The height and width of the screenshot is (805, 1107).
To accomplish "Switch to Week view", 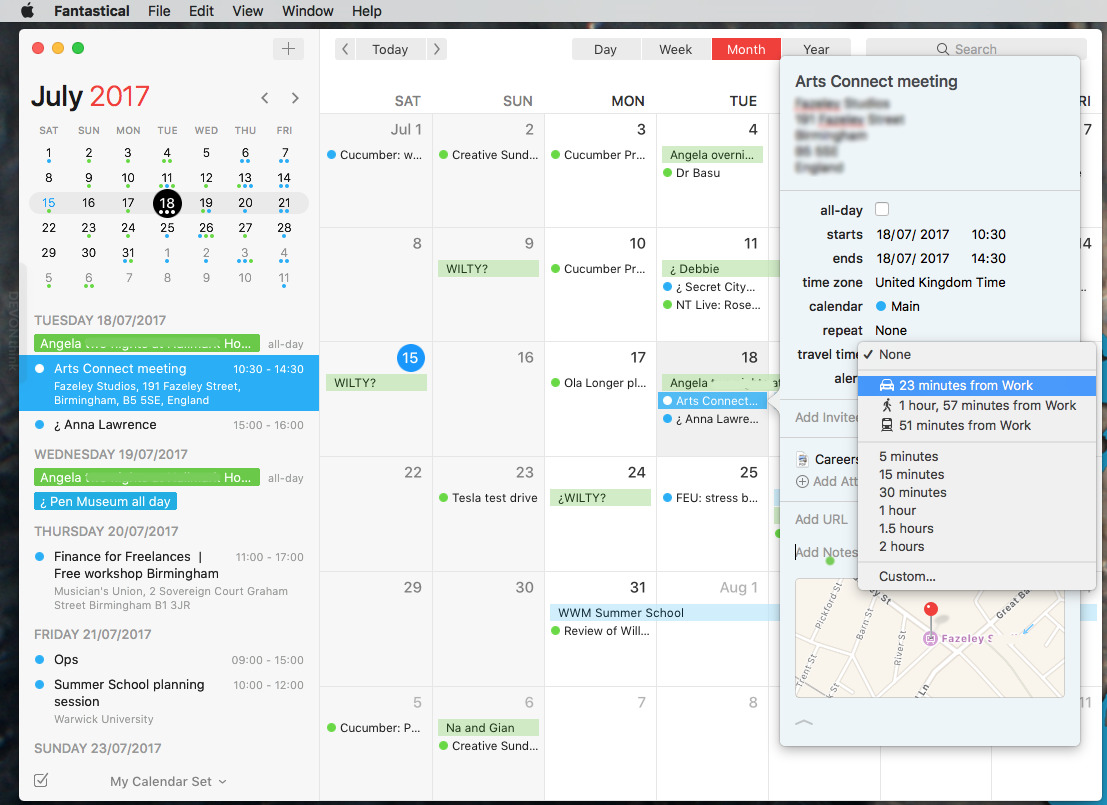I will point(676,49).
